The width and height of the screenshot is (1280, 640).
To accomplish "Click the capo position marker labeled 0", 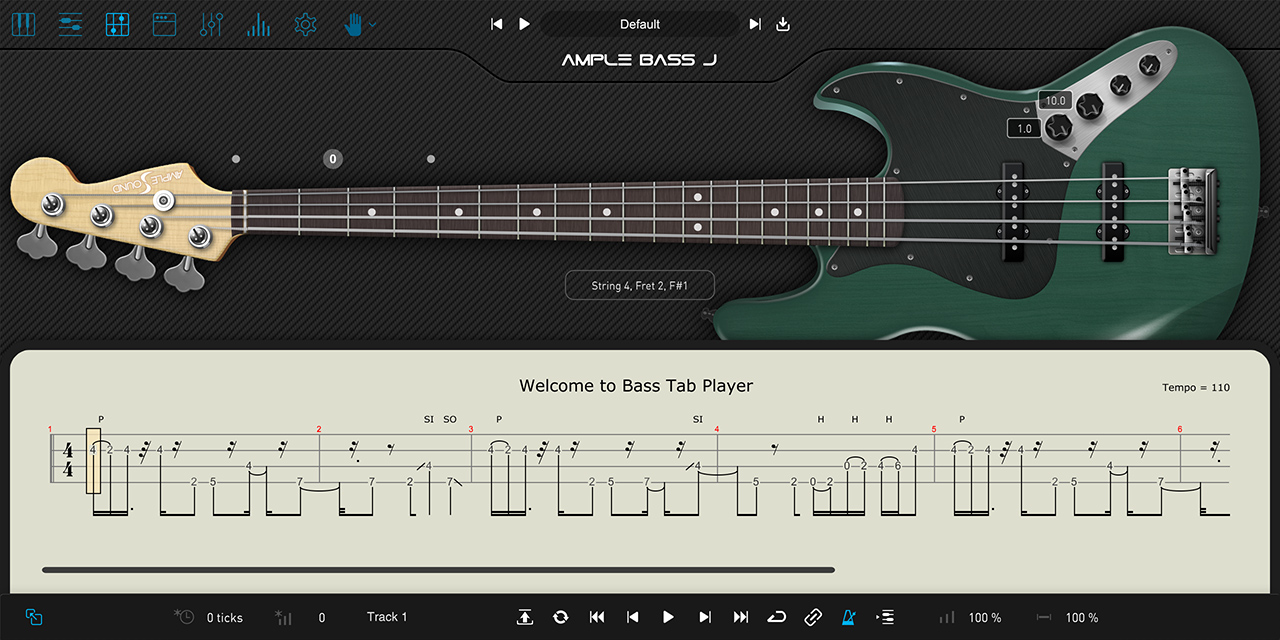I will pos(333,159).
